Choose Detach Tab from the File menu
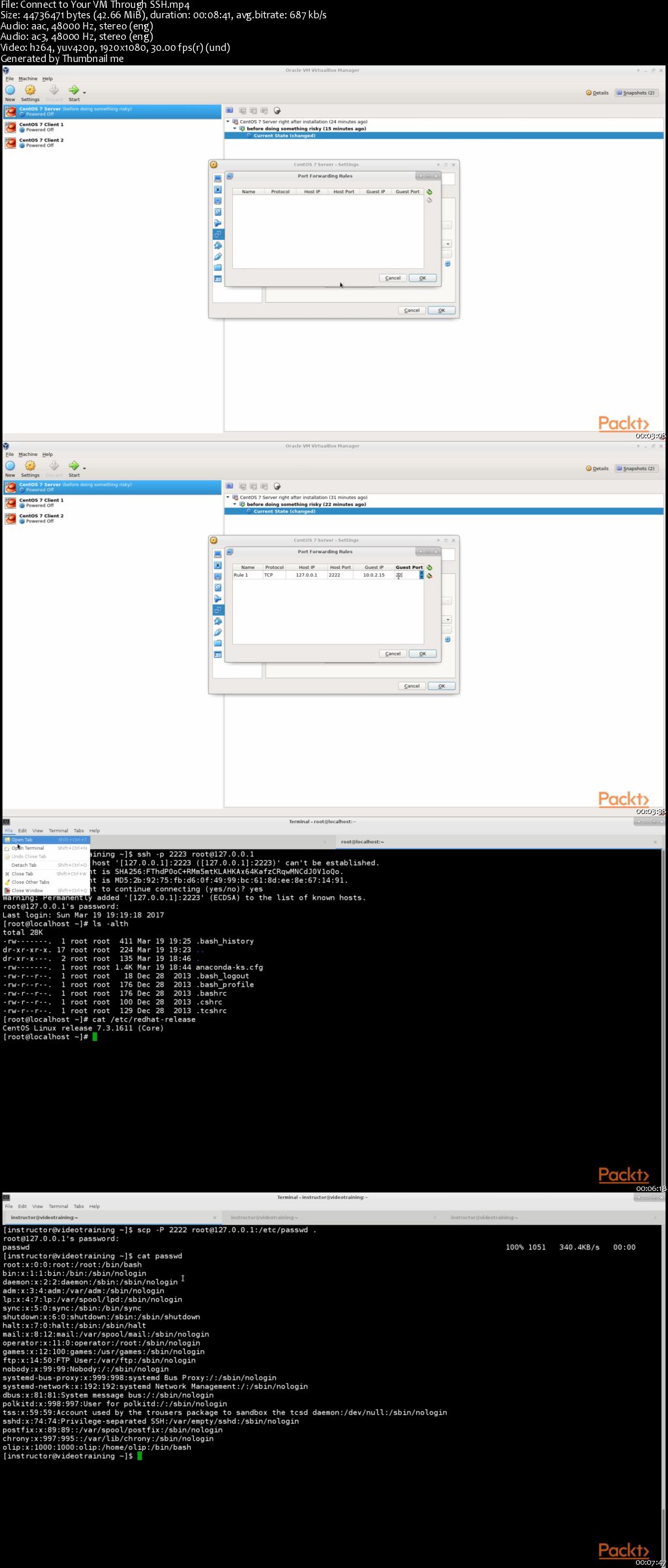Image resolution: width=668 pixels, height=1568 pixels. coord(46,865)
